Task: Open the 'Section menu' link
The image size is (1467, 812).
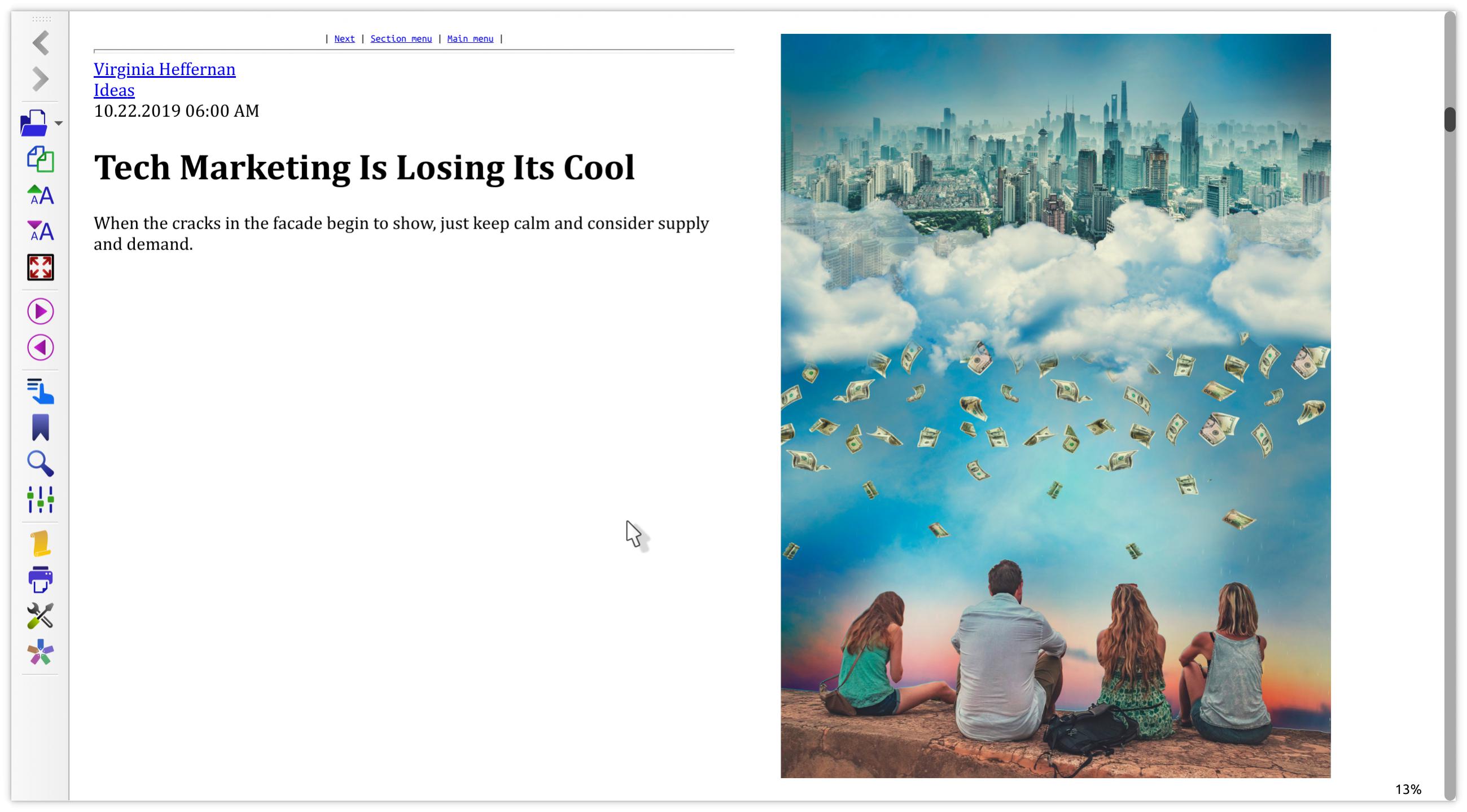Action: (x=401, y=39)
